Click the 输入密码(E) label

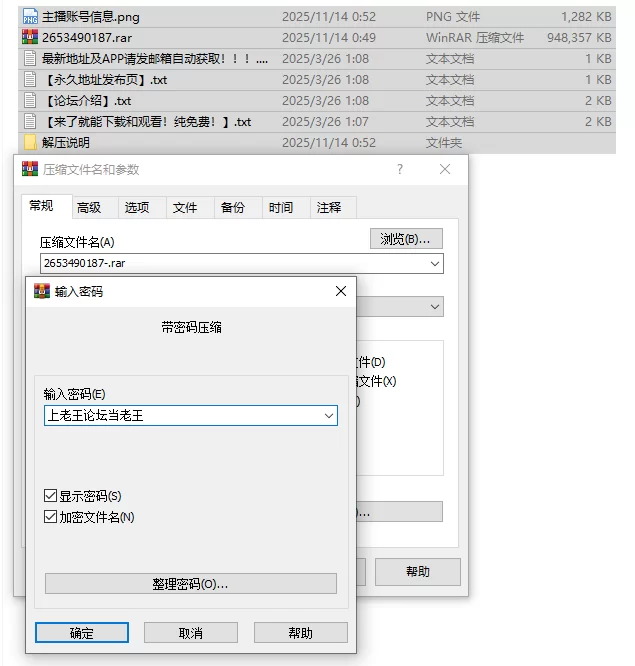pos(74,394)
